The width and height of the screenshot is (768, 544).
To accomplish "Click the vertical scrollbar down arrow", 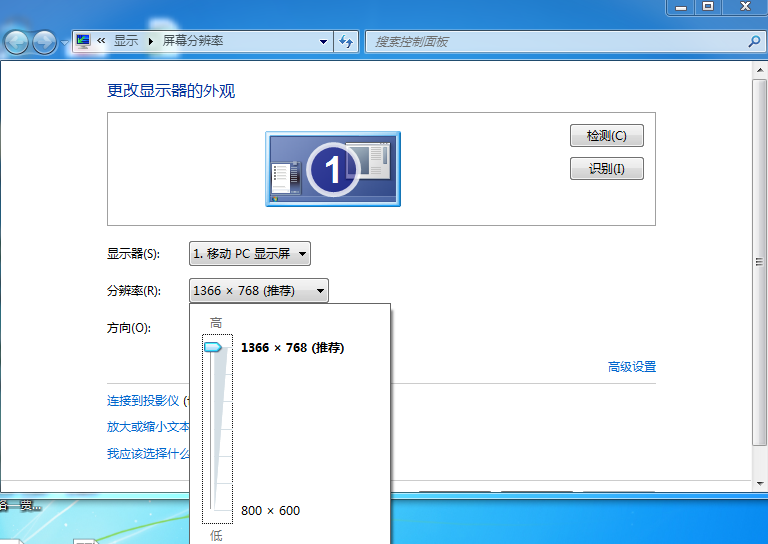I will click(760, 484).
